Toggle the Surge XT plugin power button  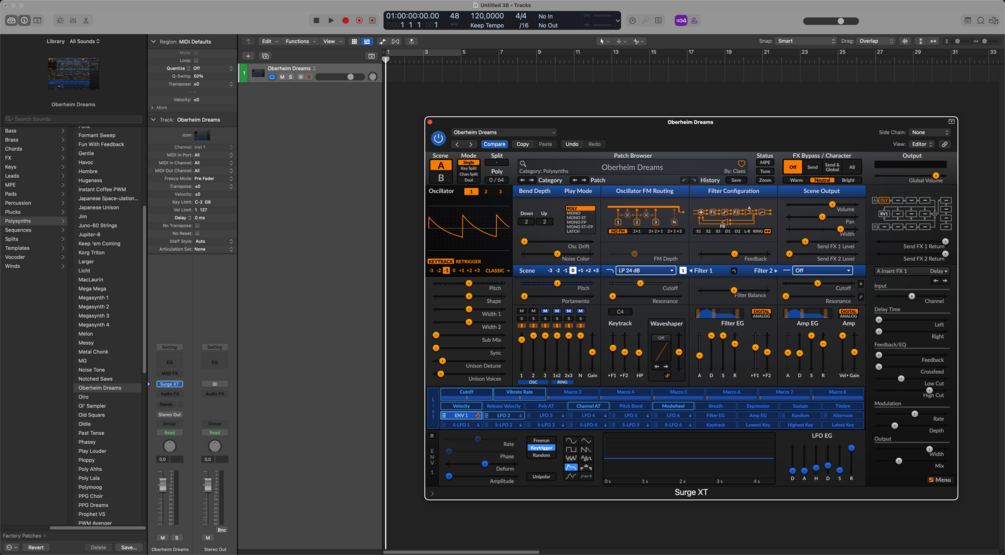tap(438, 138)
